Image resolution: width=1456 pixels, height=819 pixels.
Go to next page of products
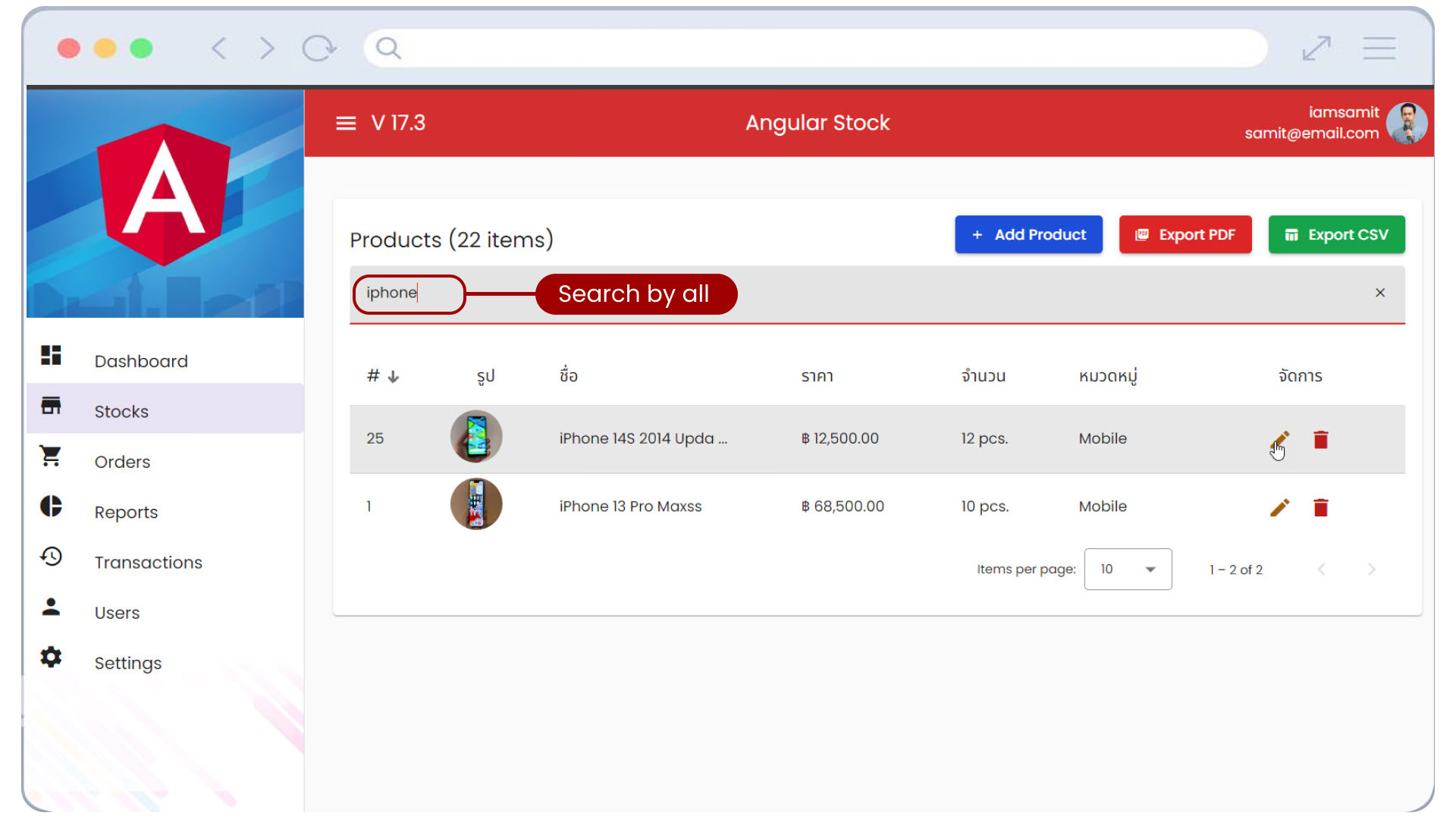pyautogui.click(x=1371, y=570)
